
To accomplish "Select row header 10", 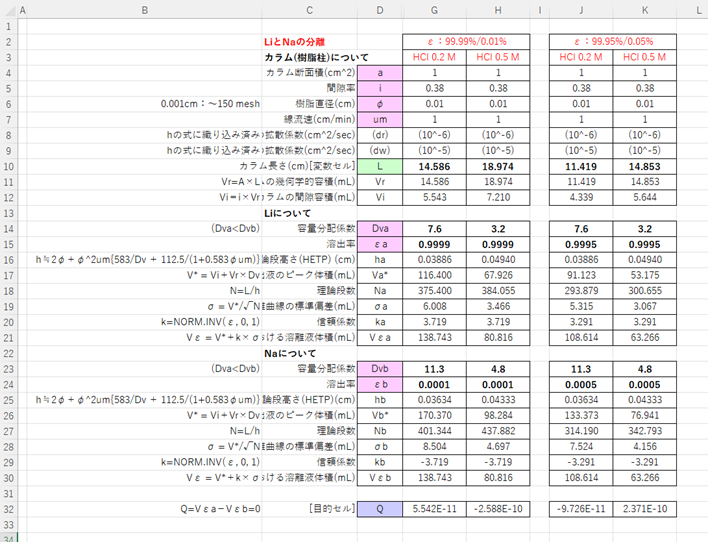I will [x=9, y=167].
